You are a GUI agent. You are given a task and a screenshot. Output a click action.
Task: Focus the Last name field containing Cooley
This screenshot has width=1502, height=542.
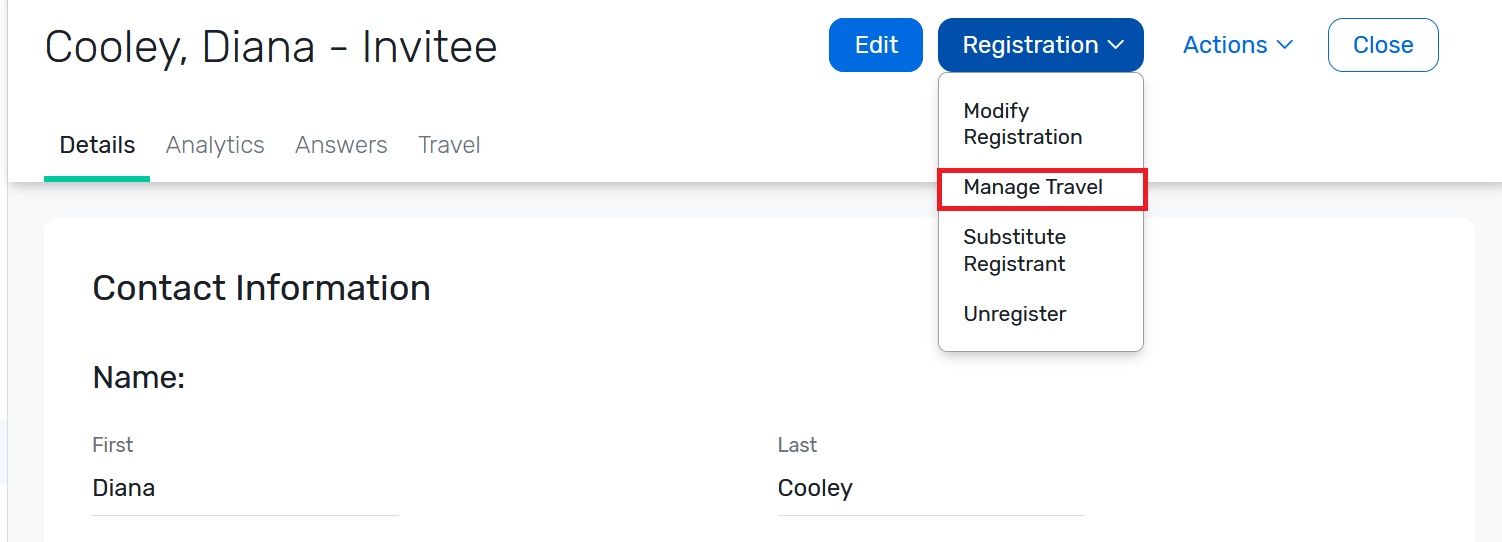pyautogui.click(x=930, y=489)
